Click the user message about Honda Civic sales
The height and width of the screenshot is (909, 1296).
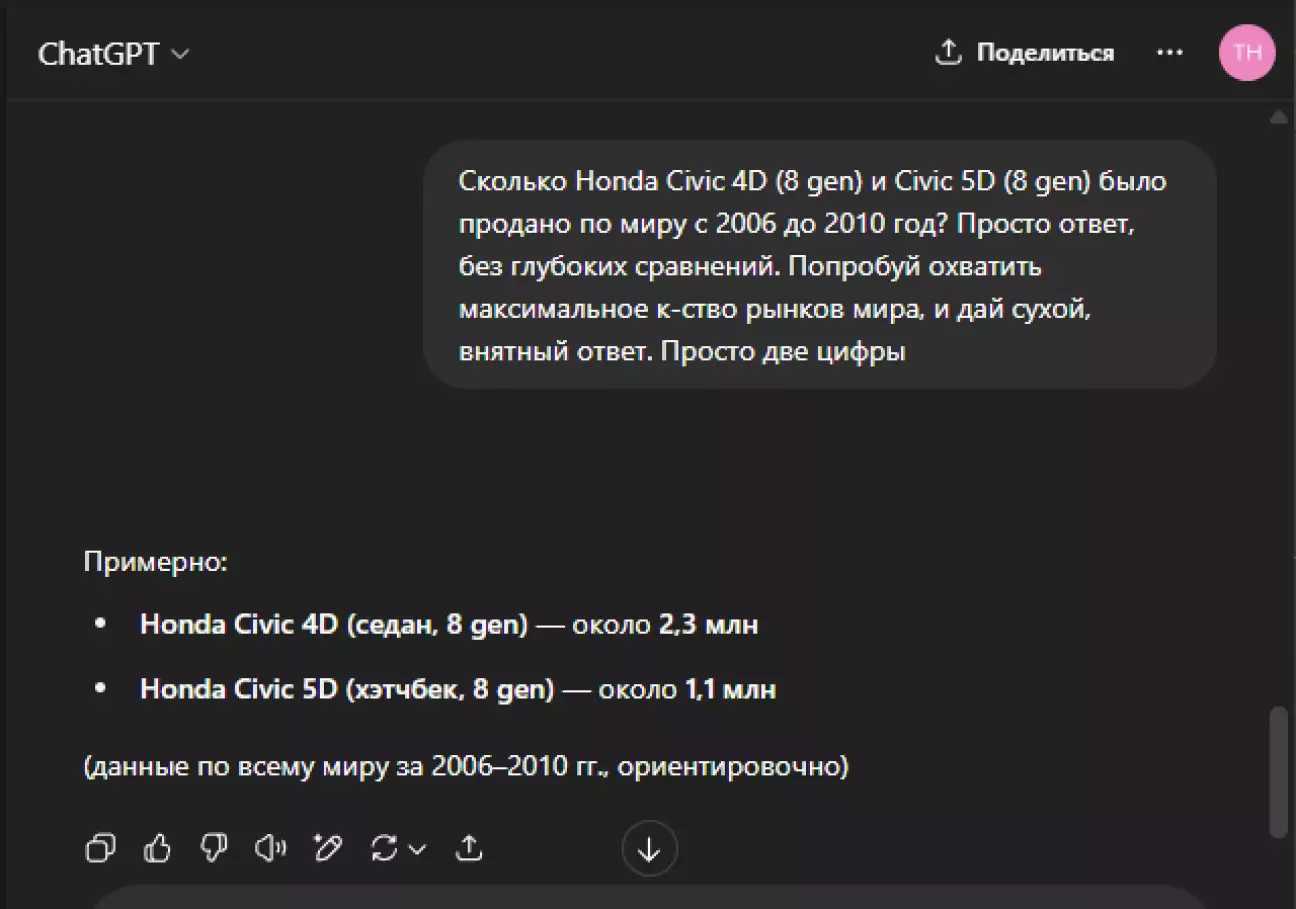[820, 265]
